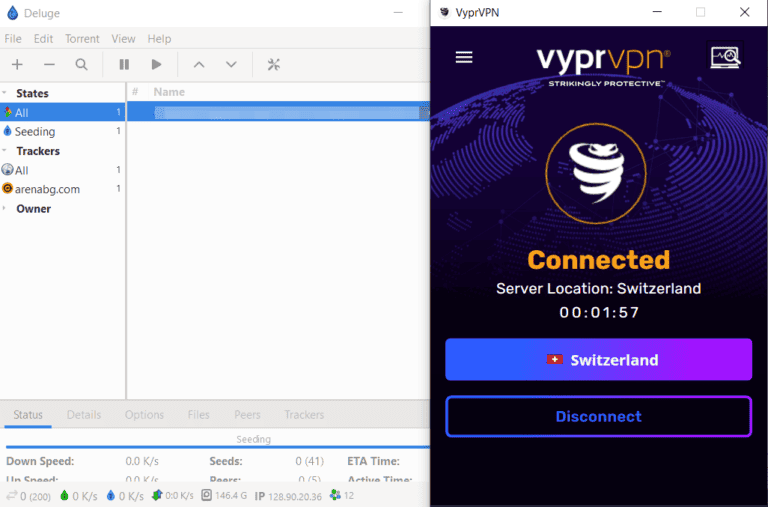Viewport: 768px width, 507px height.
Task: Select the All filter under Trackers
Action: pos(63,170)
